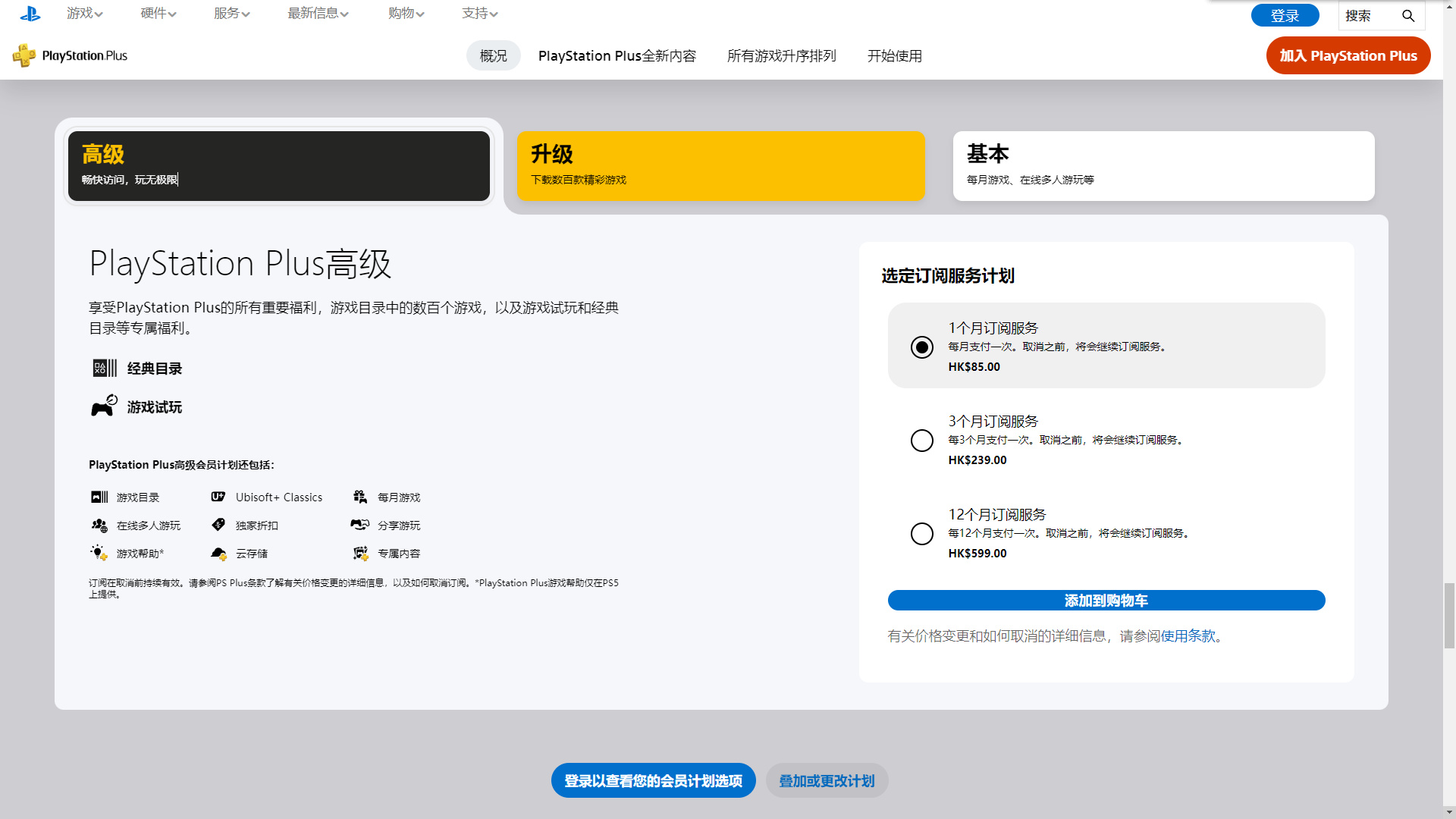Image resolution: width=1456 pixels, height=819 pixels.
Task: Select the 12个月订阅服务 radio button
Action: [x=921, y=533]
